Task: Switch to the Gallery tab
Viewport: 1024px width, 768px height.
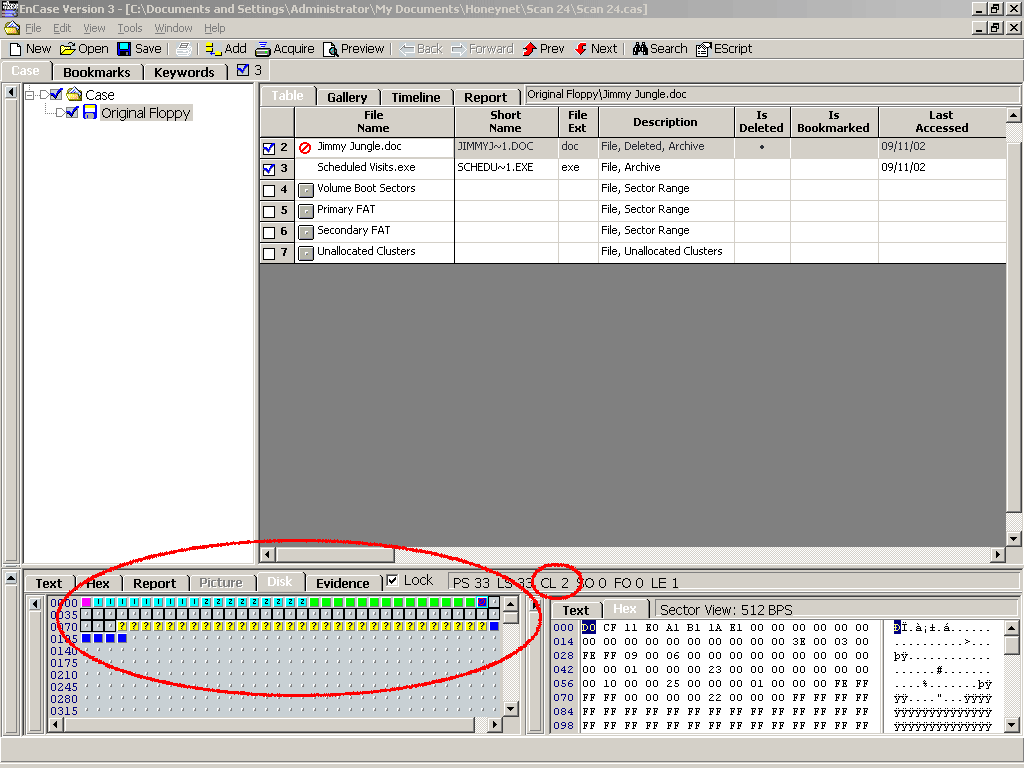Action: coord(347,97)
